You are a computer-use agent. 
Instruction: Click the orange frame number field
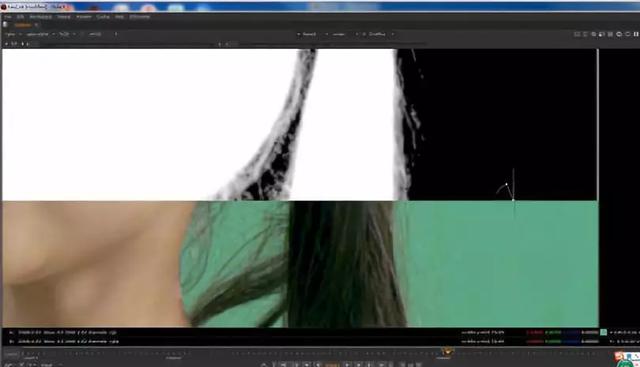(x=332, y=365)
